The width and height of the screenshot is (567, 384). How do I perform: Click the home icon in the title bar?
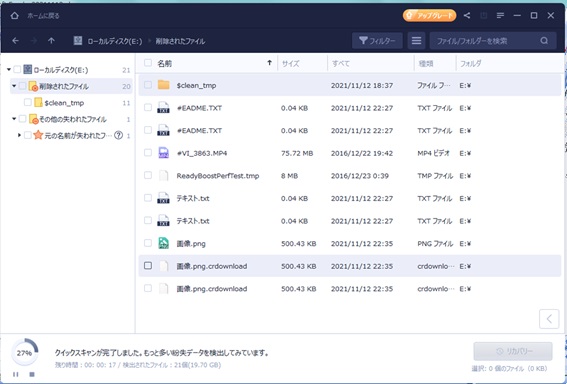[x=14, y=16]
